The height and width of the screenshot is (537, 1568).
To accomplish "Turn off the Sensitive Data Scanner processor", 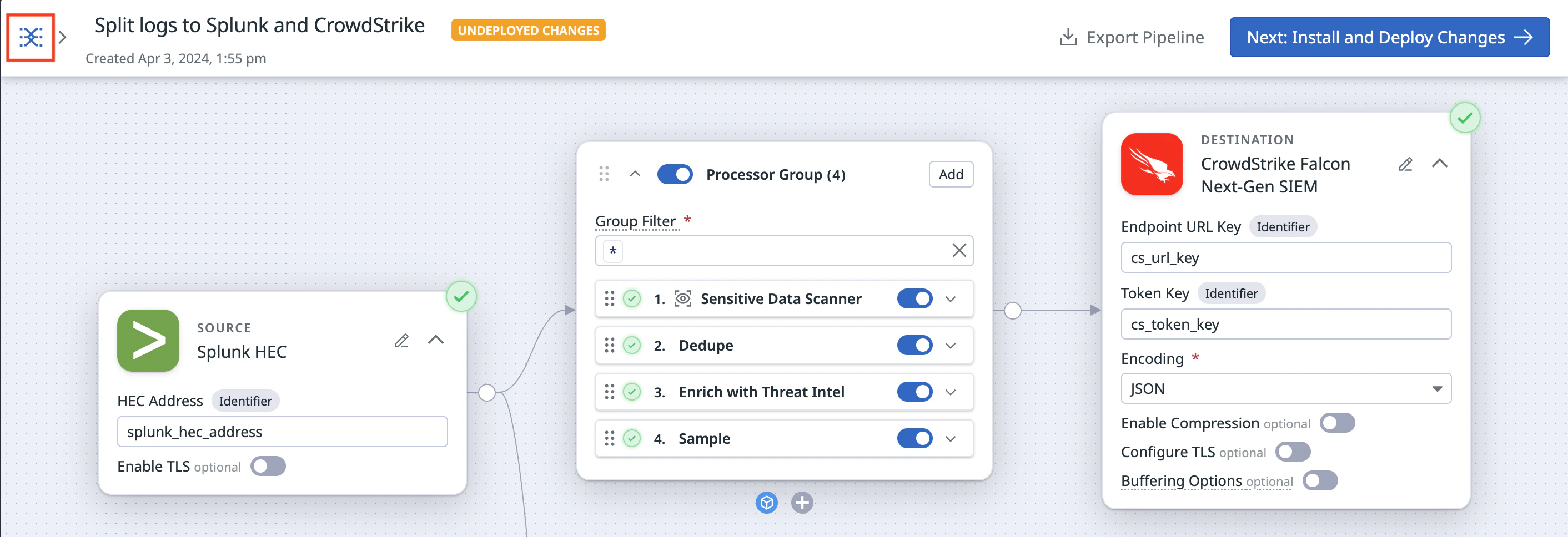I will click(x=914, y=298).
